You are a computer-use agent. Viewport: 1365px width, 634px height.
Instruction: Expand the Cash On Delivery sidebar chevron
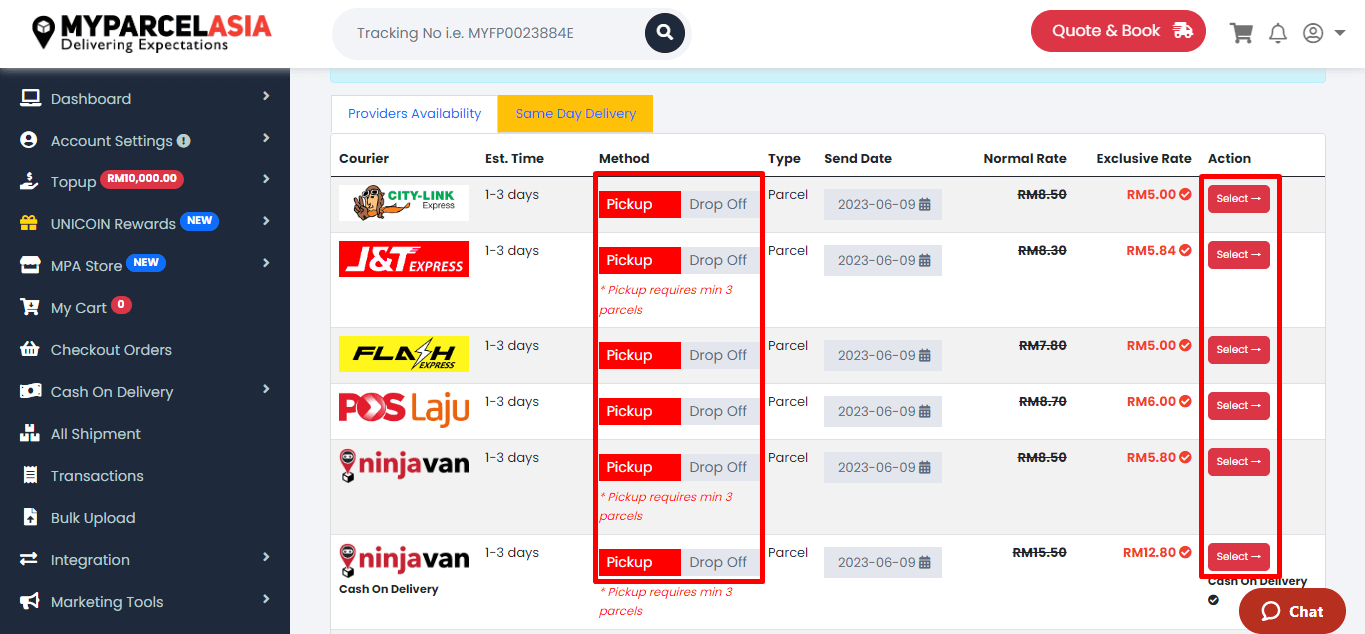[x=266, y=389]
